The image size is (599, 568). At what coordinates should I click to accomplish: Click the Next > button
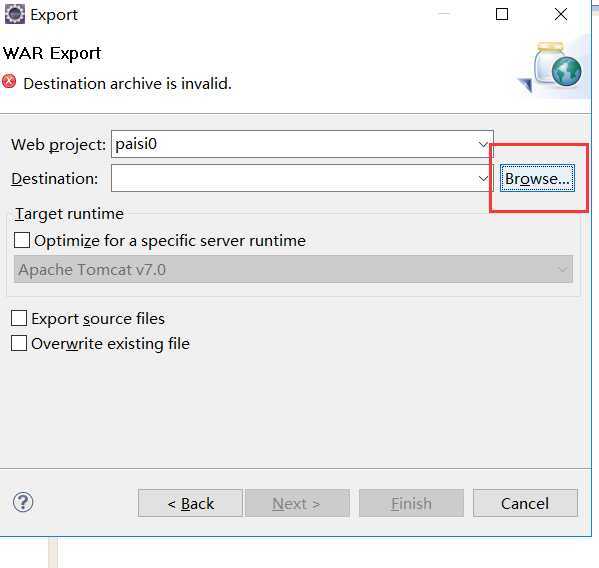pos(297,503)
